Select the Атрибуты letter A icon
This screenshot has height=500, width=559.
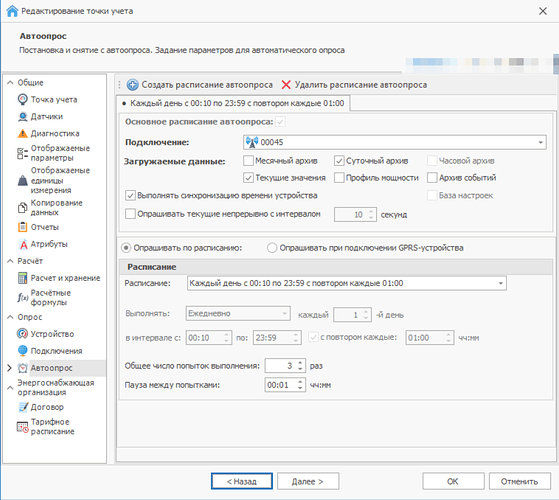[23, 244]
